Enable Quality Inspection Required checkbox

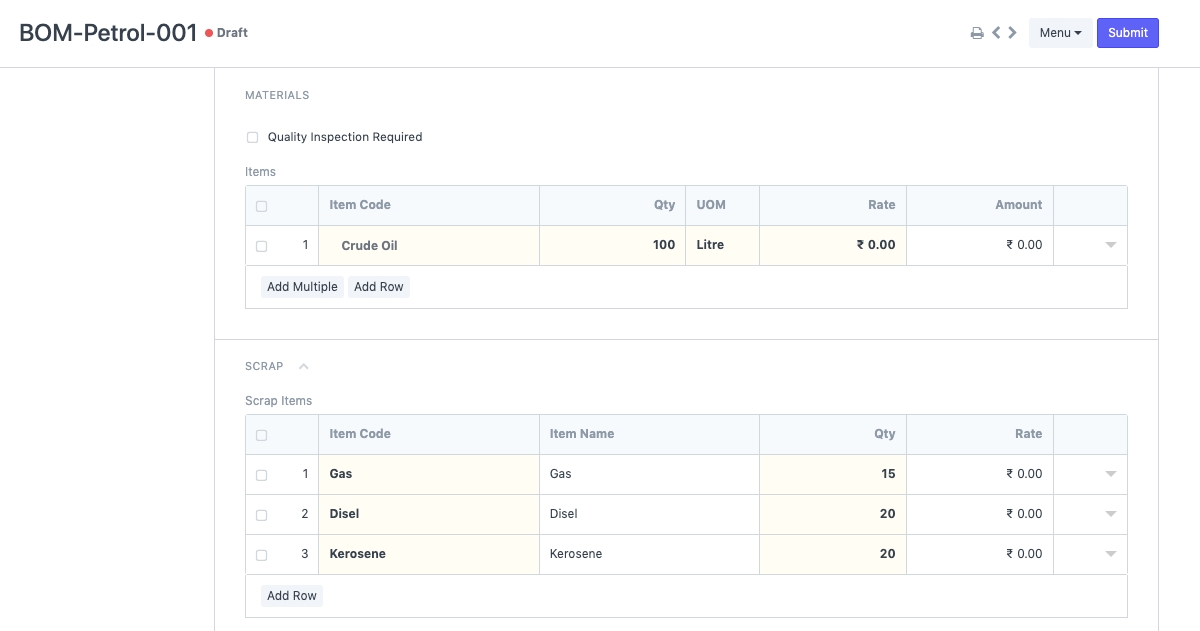[x=253, y=137]
